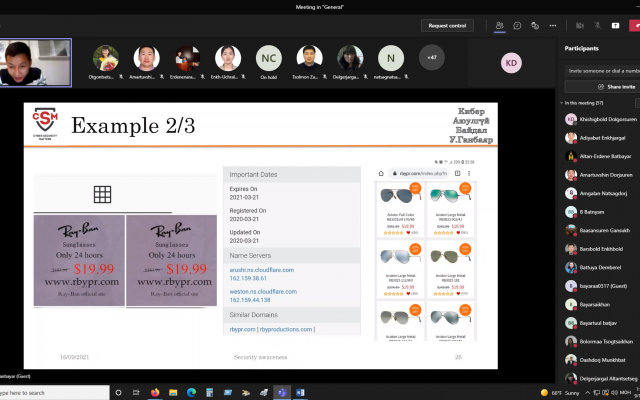Open the meeting chat icon

(517, 25)
